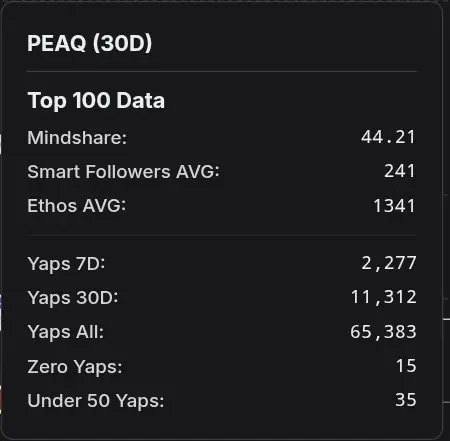
Task: Click the Yaps 30D label
Action: click(73, 298)
